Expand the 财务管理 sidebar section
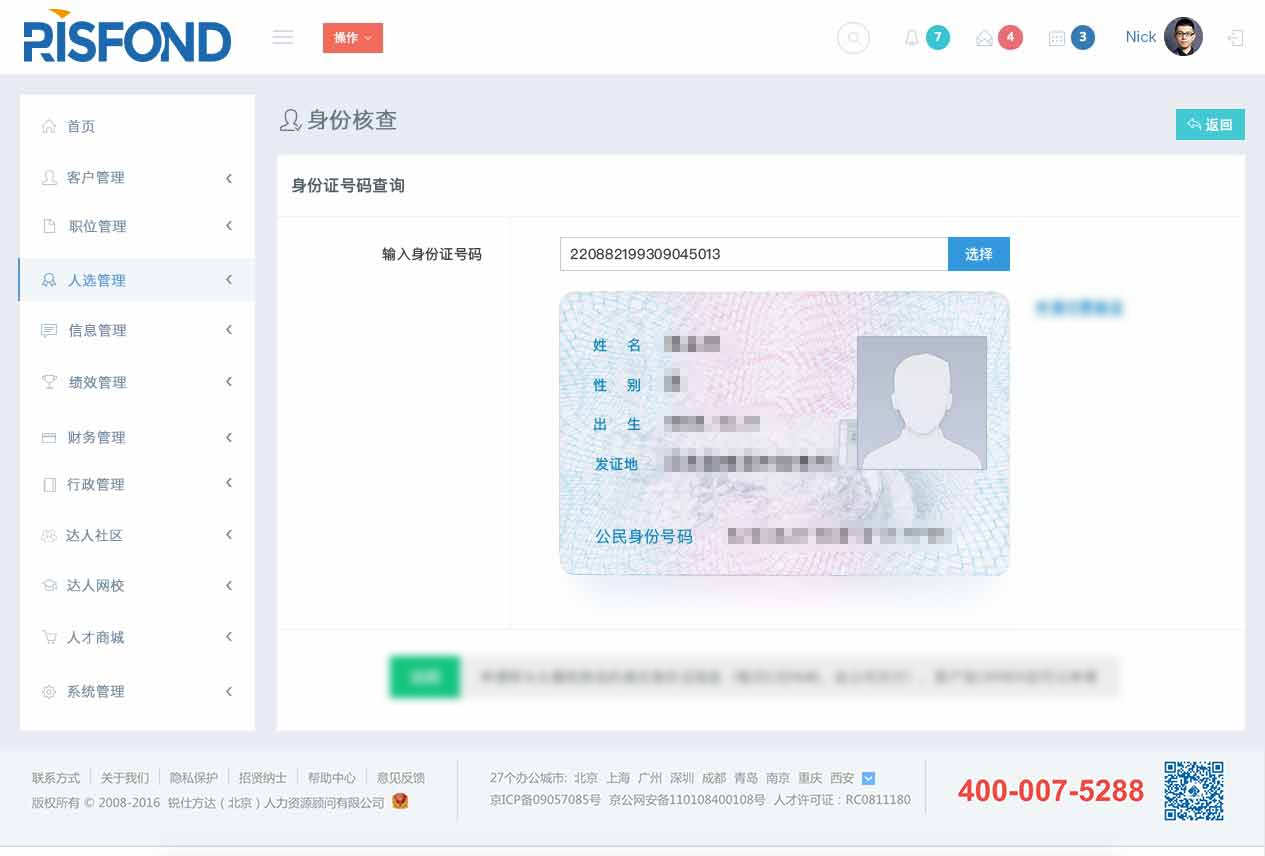Image resolution: width=1265 pixels, height=856 pixels. (136, 438)
